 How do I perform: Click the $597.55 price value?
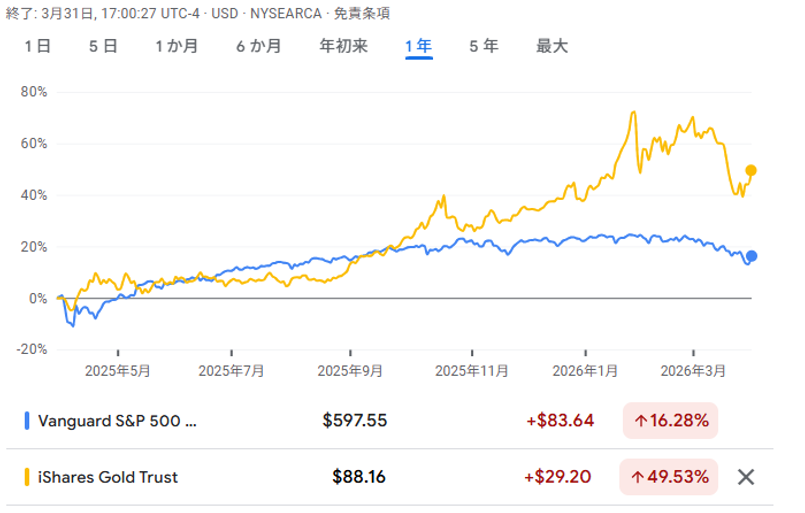coord(355,421)
